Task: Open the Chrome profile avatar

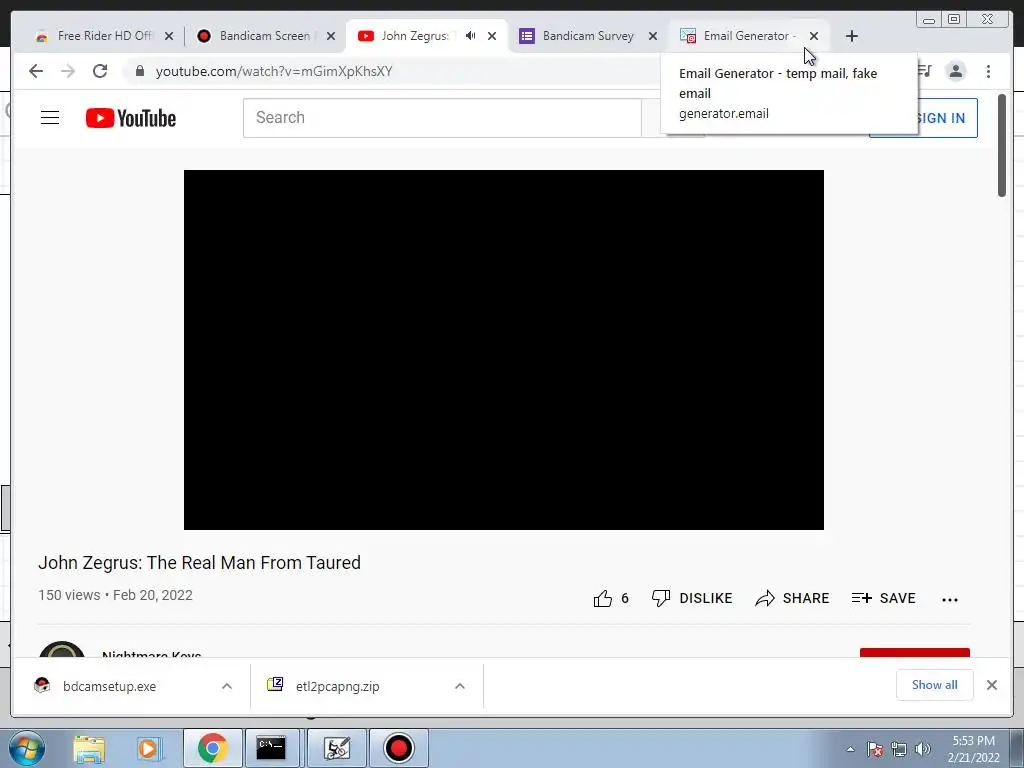Action: (x=955, y=71)
